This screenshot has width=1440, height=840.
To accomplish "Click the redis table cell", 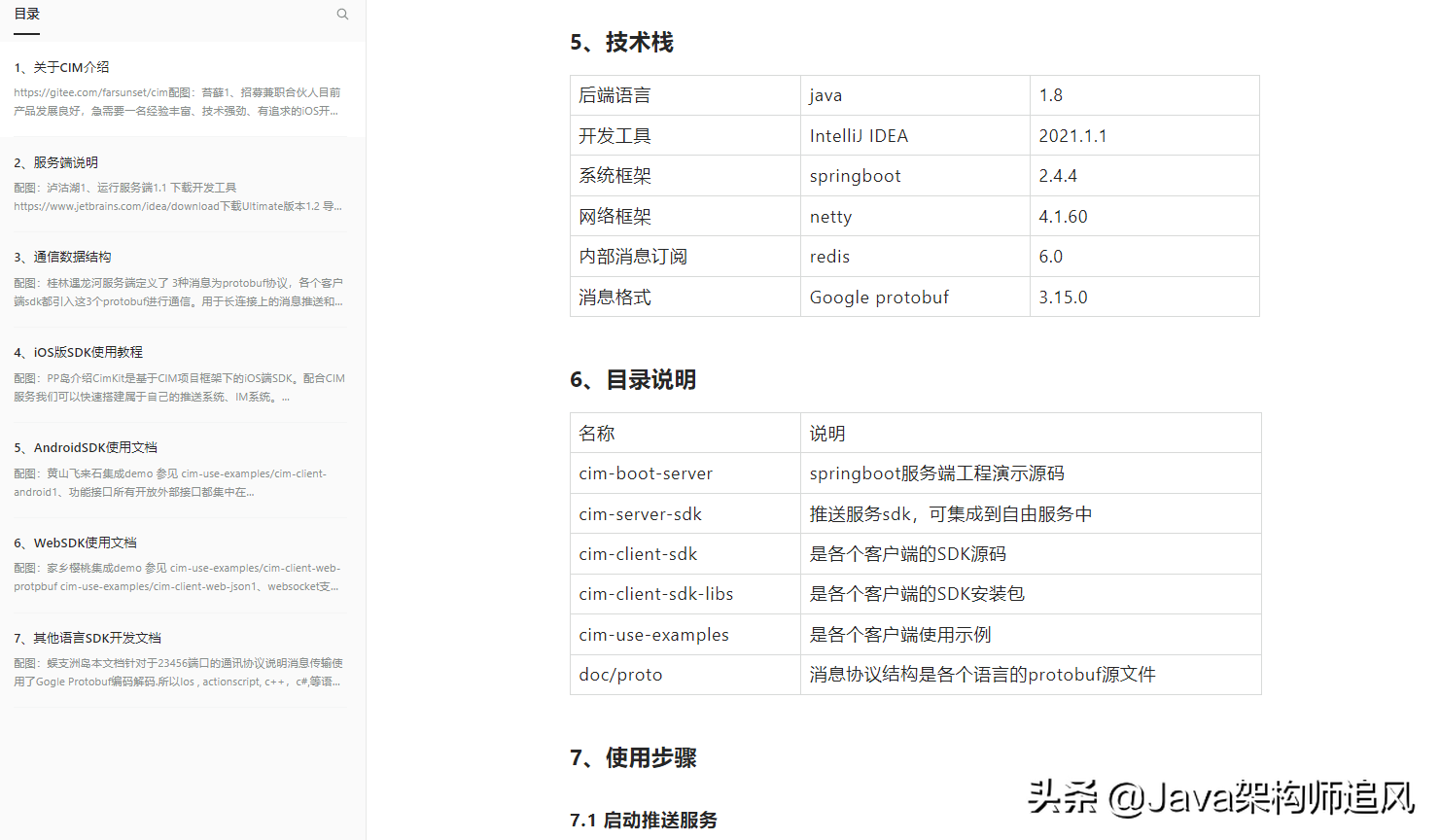I will (915, 257).
